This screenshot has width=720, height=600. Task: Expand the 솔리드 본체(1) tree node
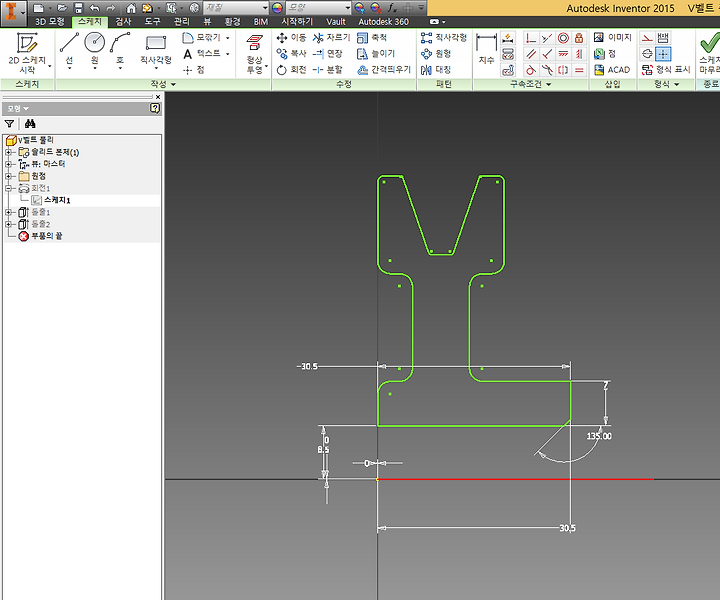click(x=8, y=152)
